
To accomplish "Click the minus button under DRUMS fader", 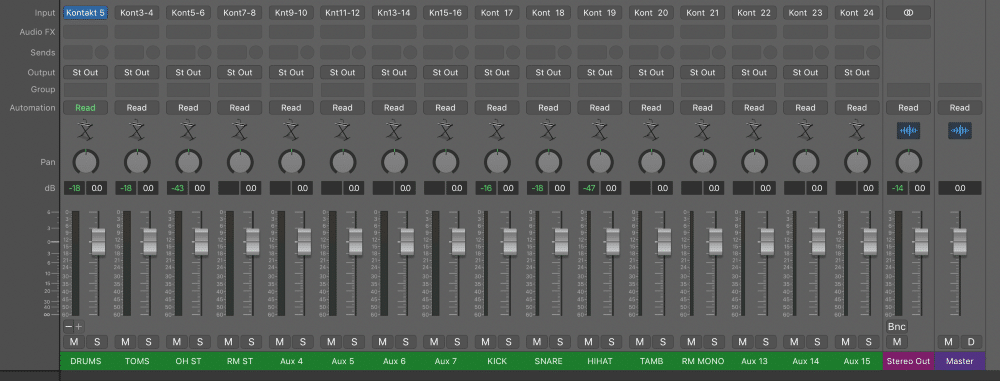I will [68, 327].
